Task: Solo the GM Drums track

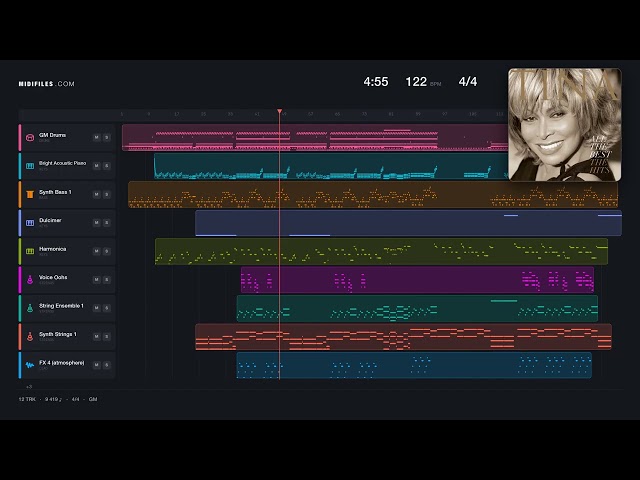Action: point(107,138)
